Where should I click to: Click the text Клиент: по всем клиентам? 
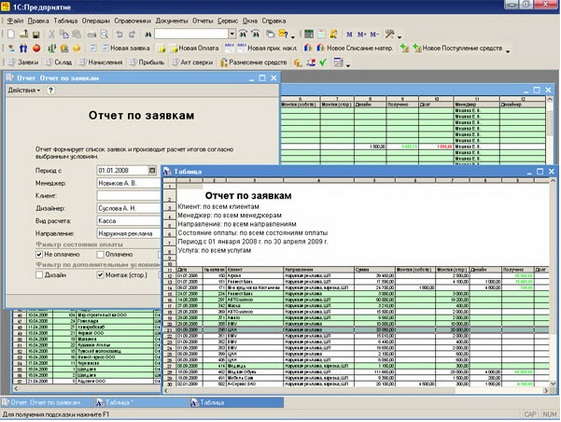(218, 207)
